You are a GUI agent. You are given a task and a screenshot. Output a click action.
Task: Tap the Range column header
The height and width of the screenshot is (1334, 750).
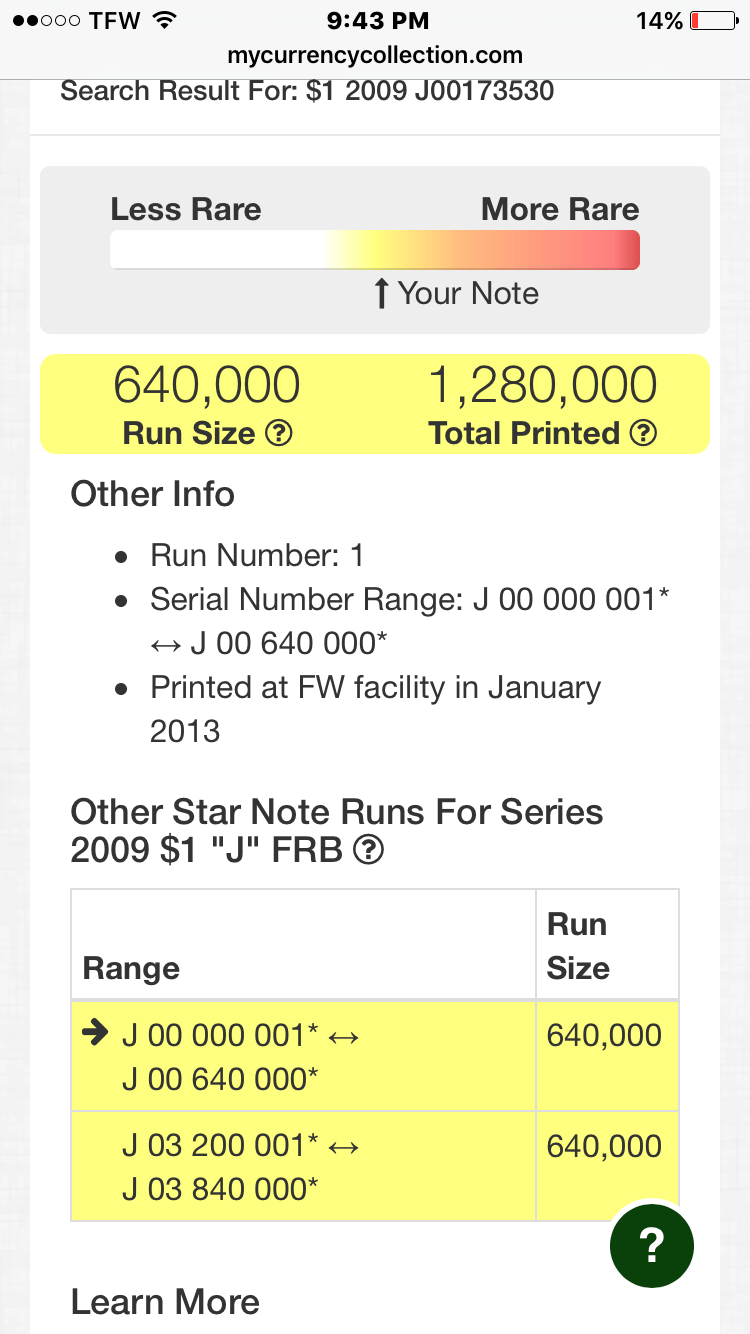pos(131,968)
